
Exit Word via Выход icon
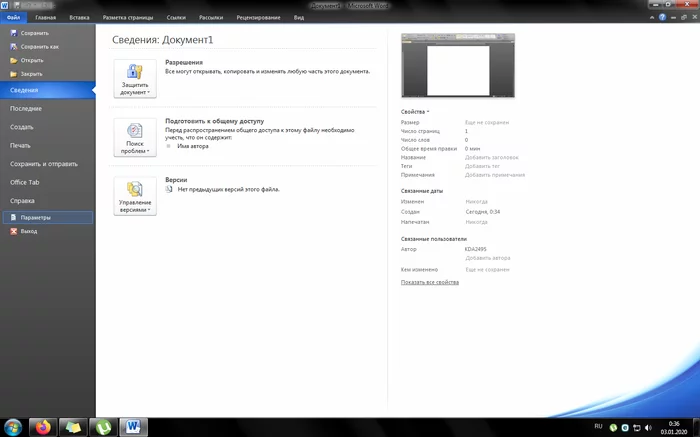coord(13,231)
